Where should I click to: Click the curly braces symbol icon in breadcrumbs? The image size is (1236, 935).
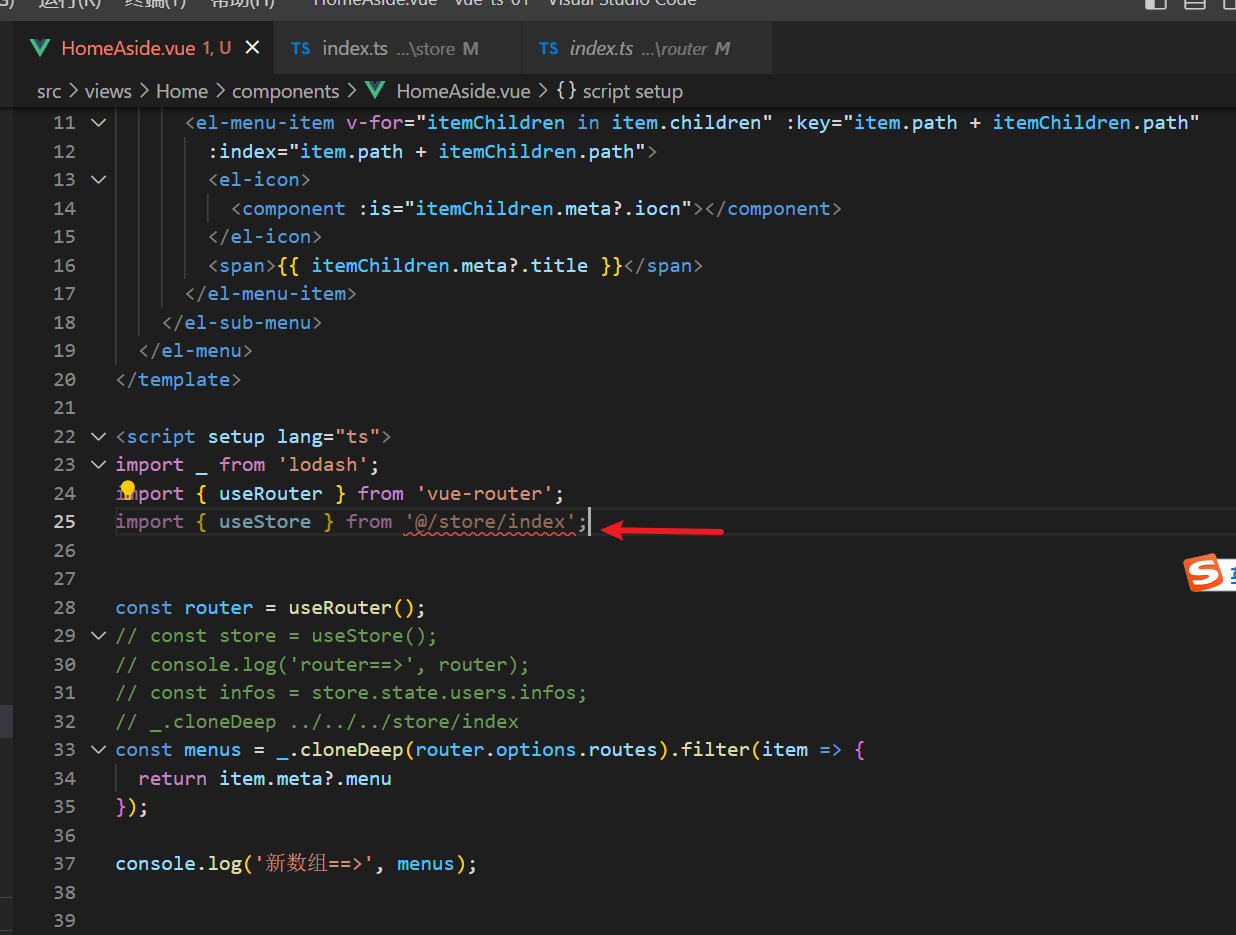[566, 91]
